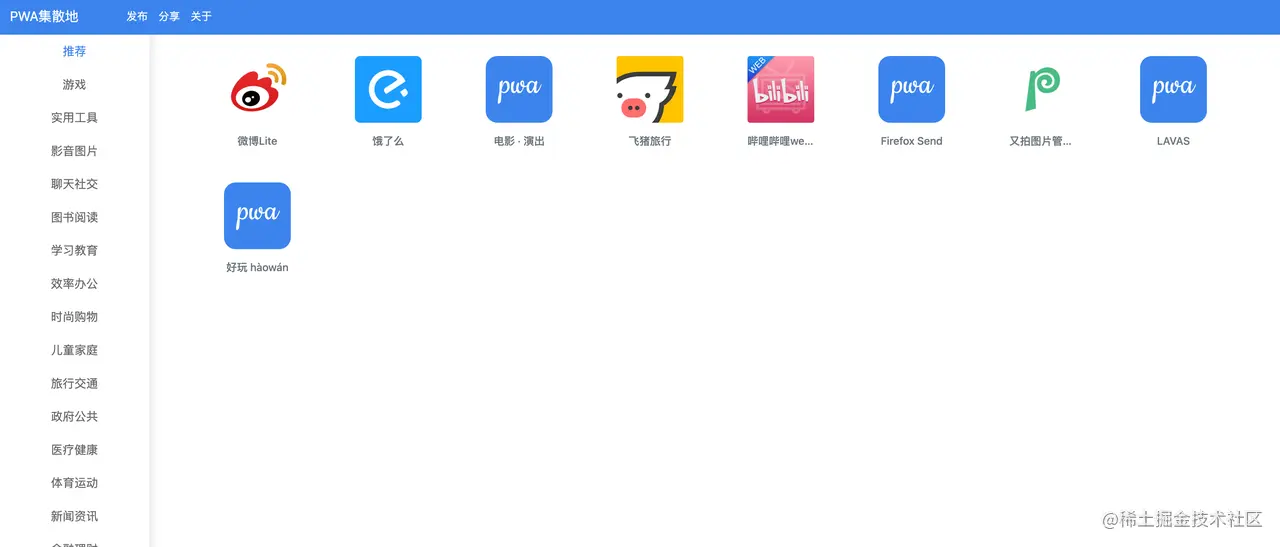
Task: Select the 效率办公 category
Action: pyautogui.click(x=74, y=284)
